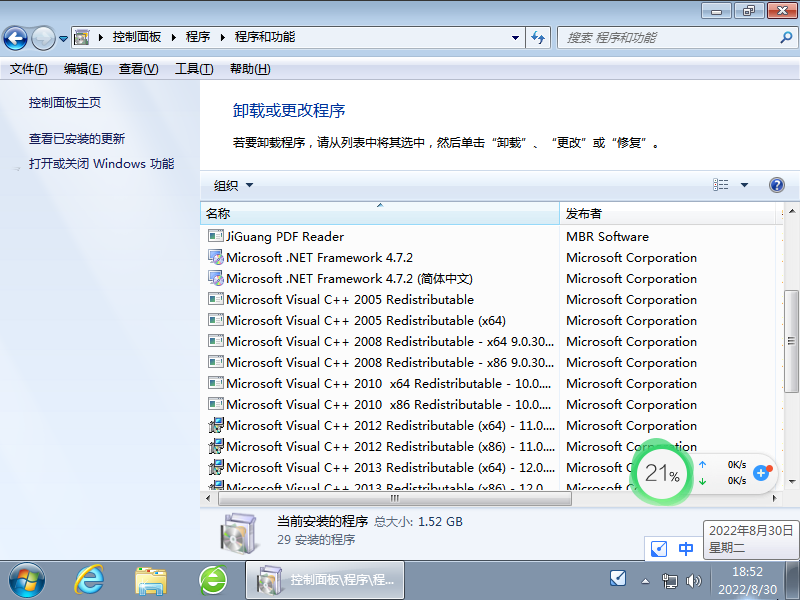The height and width of the screenshot is (600, 800).
Task: Launch the green 360 browser from taskbar
Action: (x=213, y=580)
